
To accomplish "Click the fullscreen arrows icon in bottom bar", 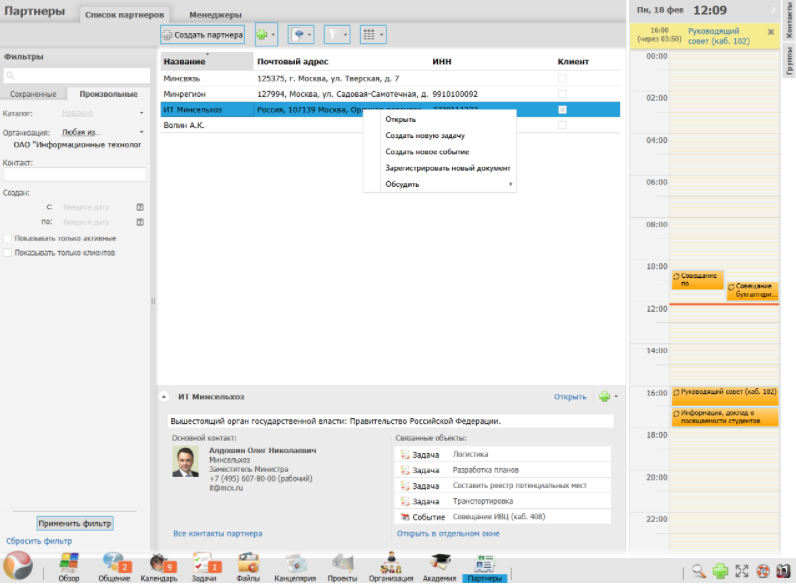I will pos(742,571).
